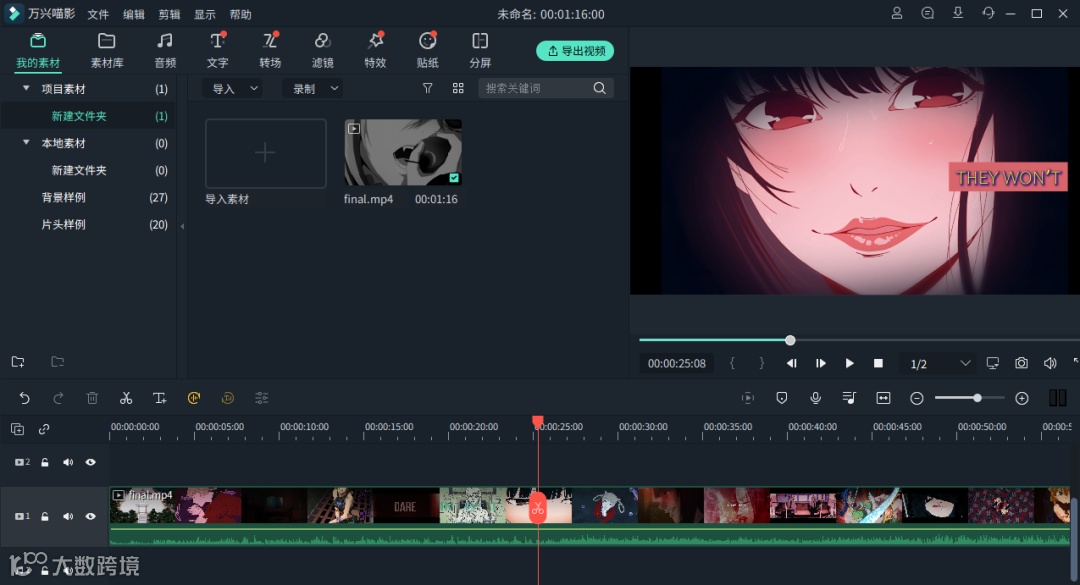Click the 导出视频 export button
The width and height of the screenshot is (1080, 585).
tap(575, 51)
